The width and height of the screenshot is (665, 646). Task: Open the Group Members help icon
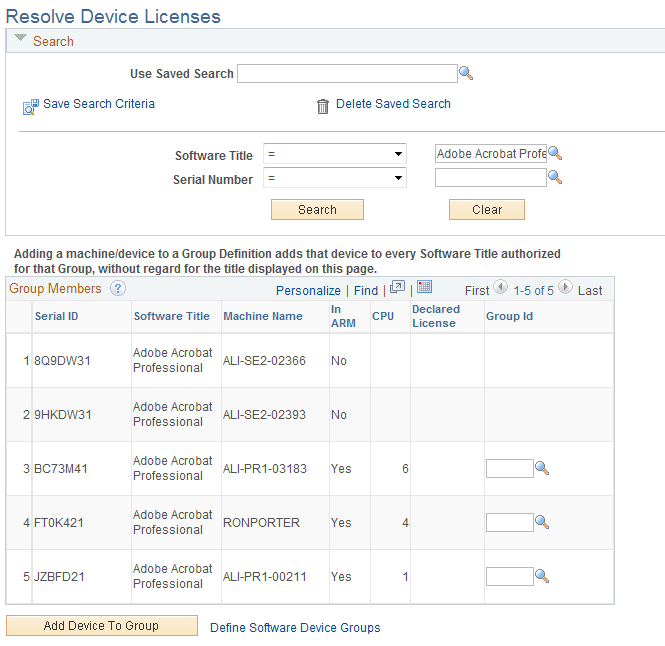(118, 288)
